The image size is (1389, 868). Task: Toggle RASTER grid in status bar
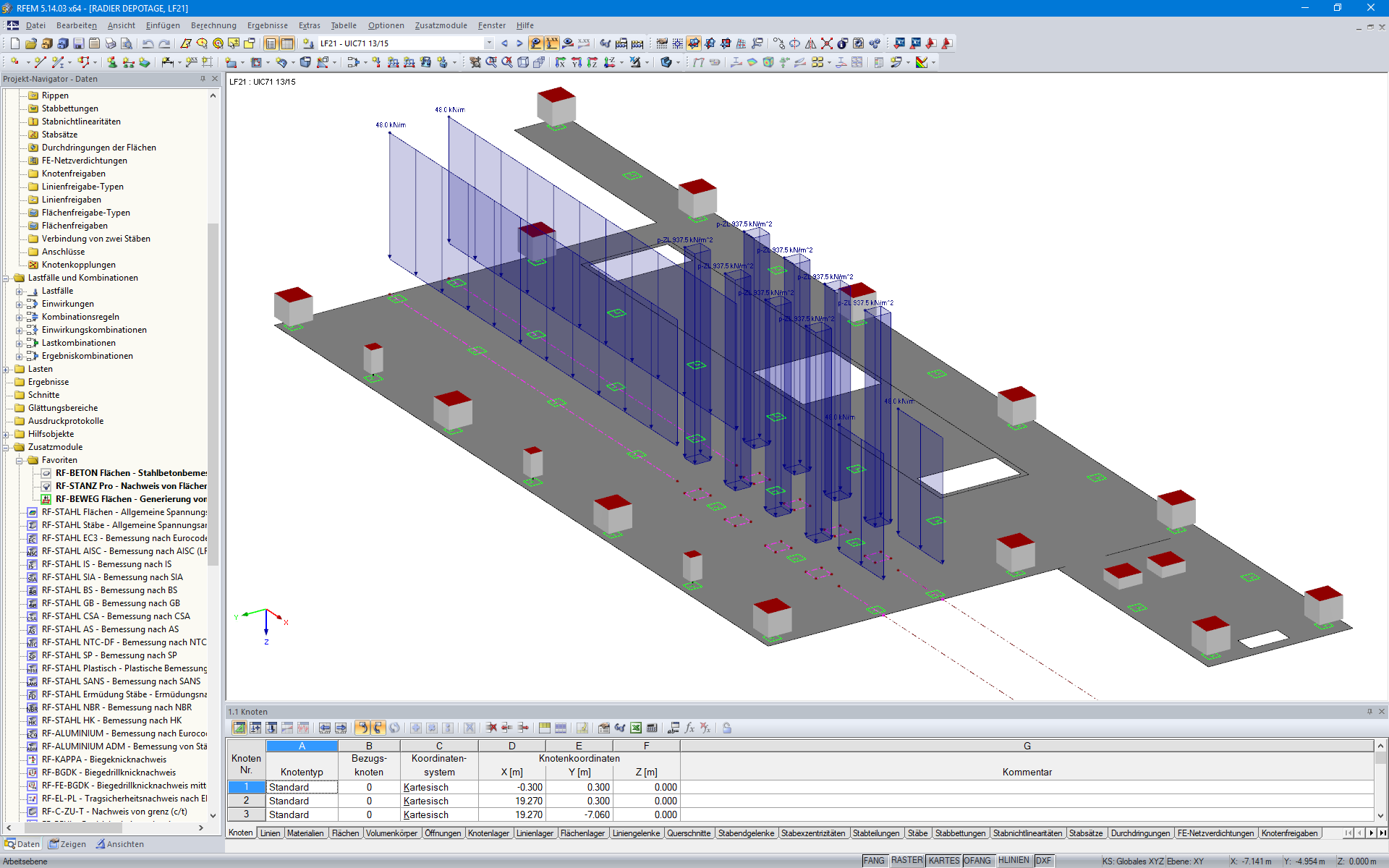pos(906,861)
